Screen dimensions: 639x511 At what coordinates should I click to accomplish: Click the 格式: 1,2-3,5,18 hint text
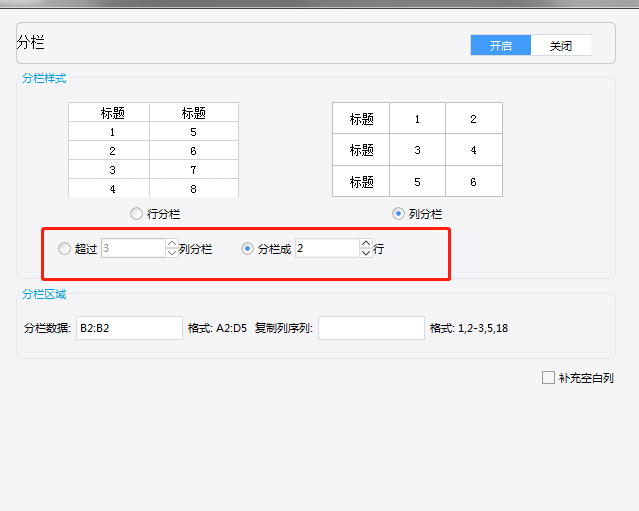469,328
